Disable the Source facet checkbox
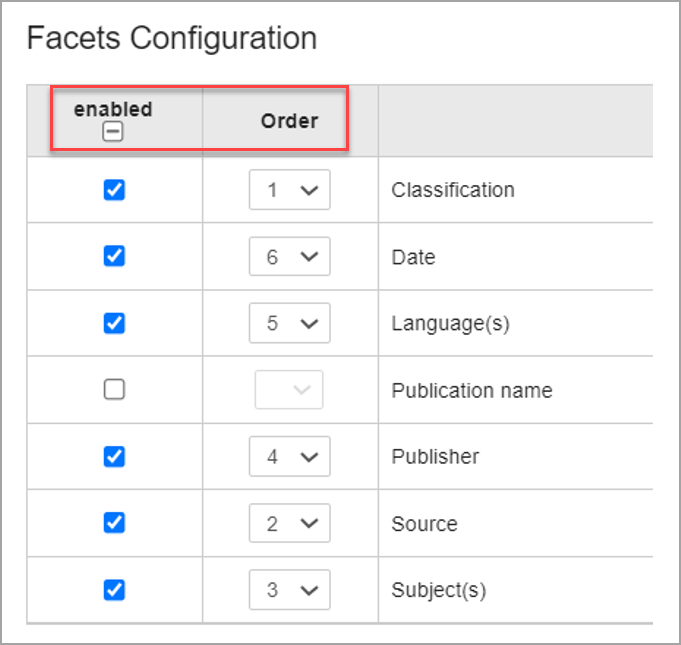The height and width of the screenshot is (645, 681). tap(114, 523)
